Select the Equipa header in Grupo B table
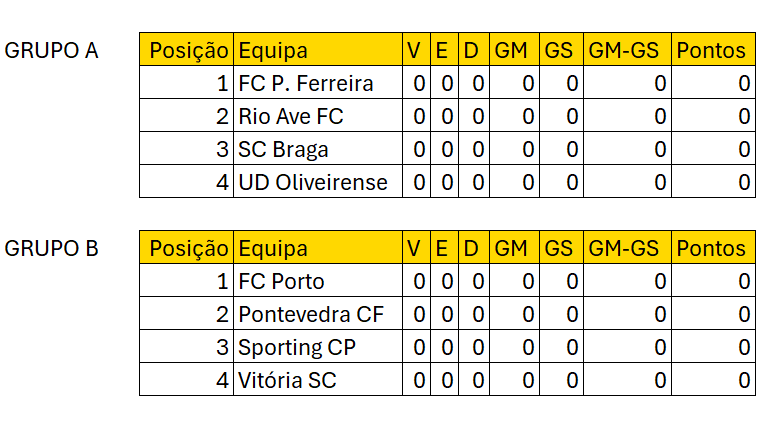Image resolution: width=776 pixels, height=425 pixels. 273,248
